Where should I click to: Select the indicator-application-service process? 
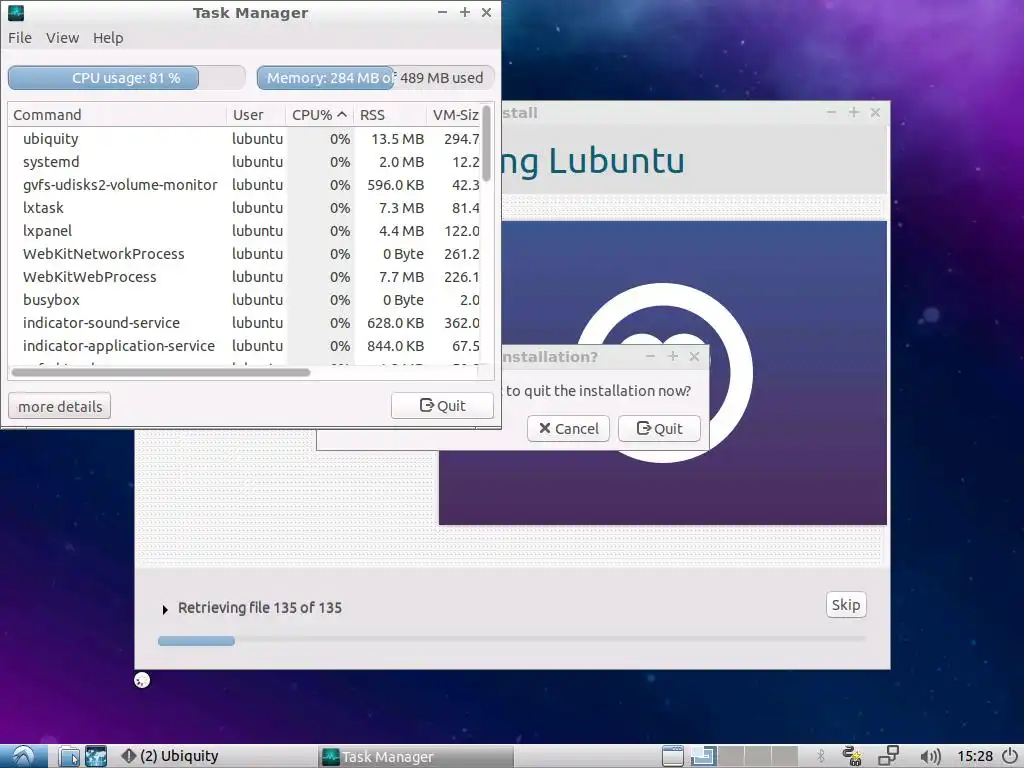(x=245, y=346)
